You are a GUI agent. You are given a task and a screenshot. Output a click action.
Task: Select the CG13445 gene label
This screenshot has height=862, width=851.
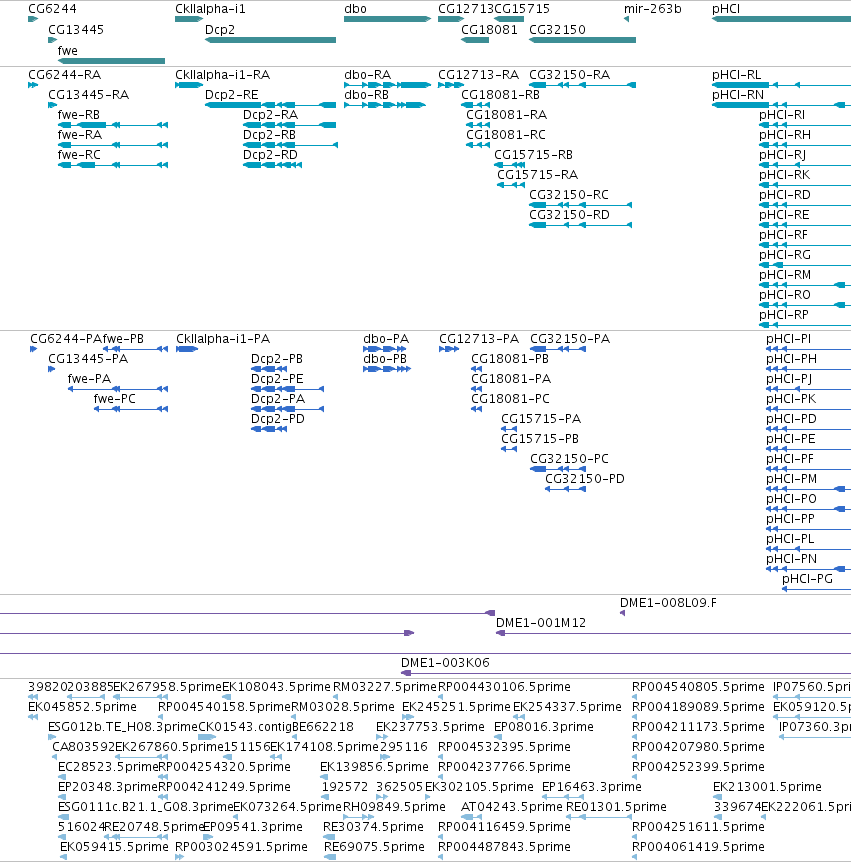tap(76, 30)
